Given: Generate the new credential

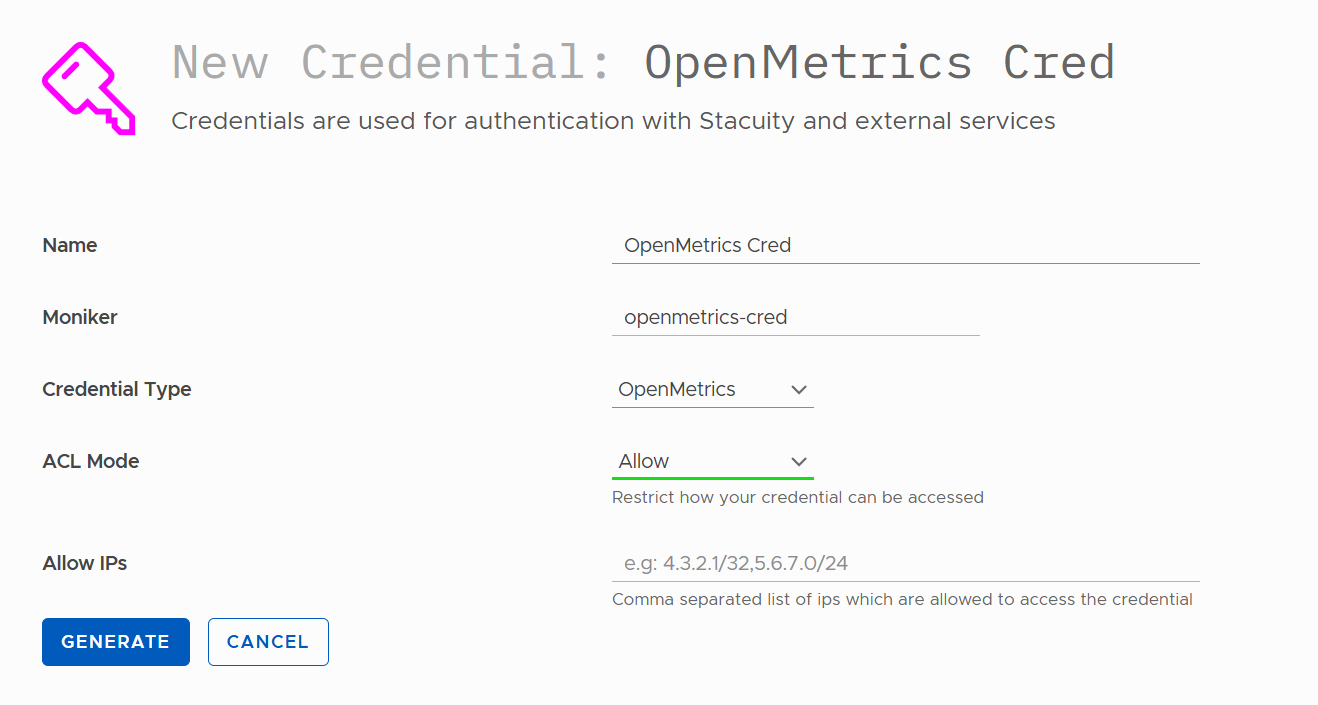Looking at the screenshot, I should pyautogui.click(x=116, y=642).
